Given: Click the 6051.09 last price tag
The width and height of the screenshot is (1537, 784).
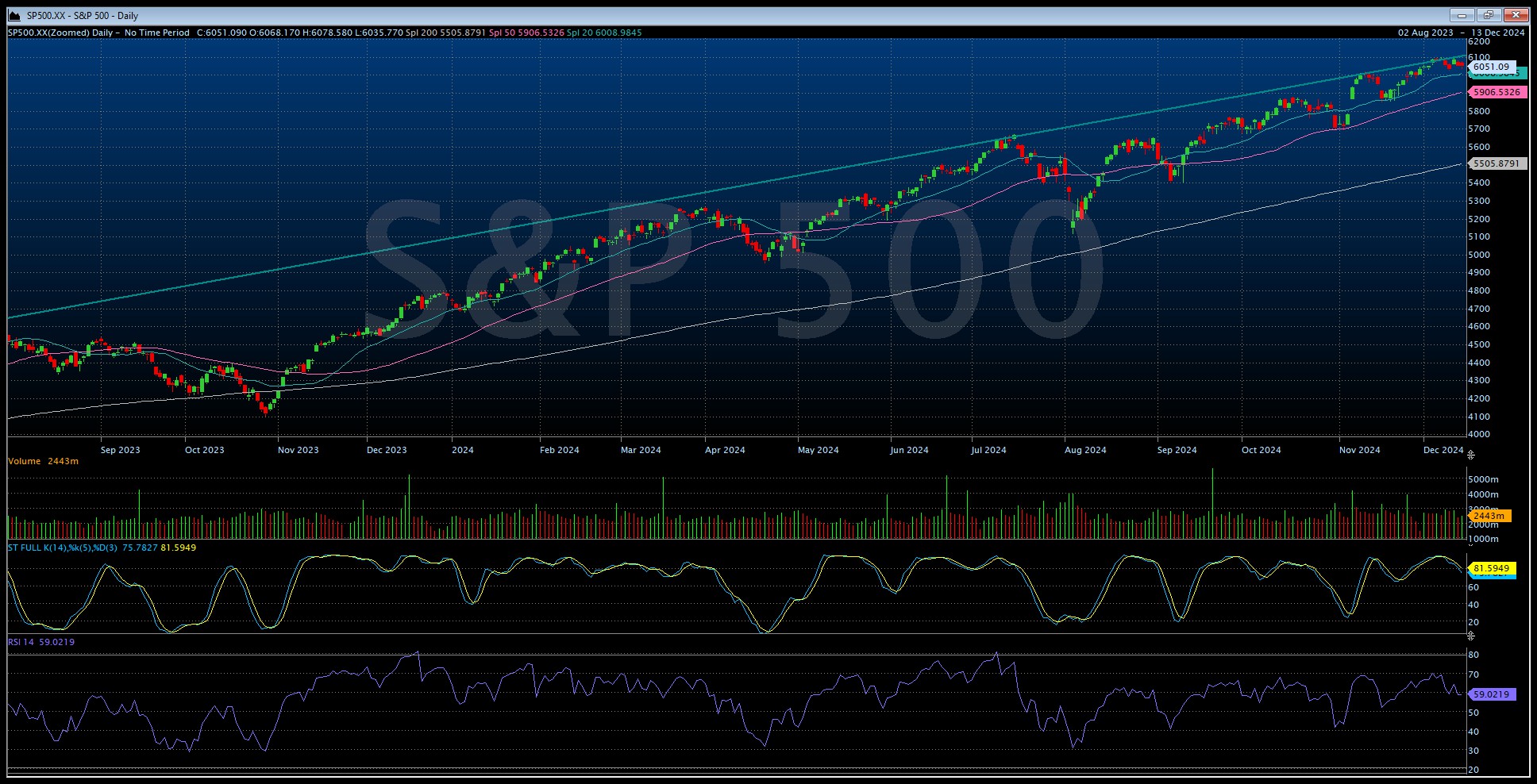Looking at the screenshot, I should click(x=1493, y=67).
